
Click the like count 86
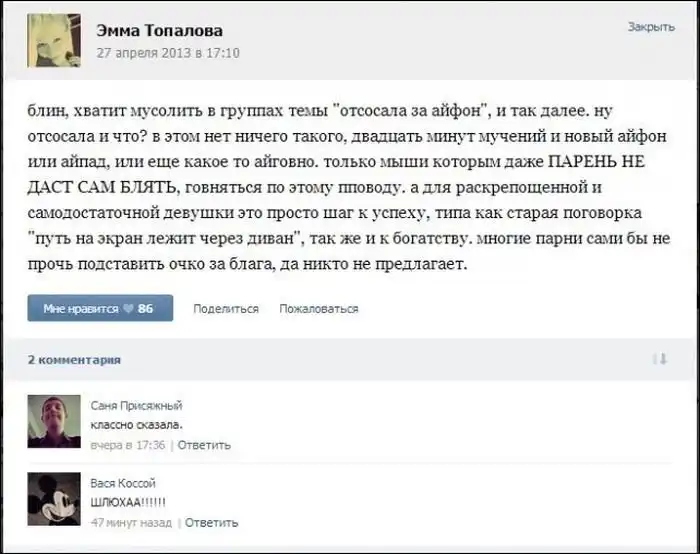click(x=146, y=308)
